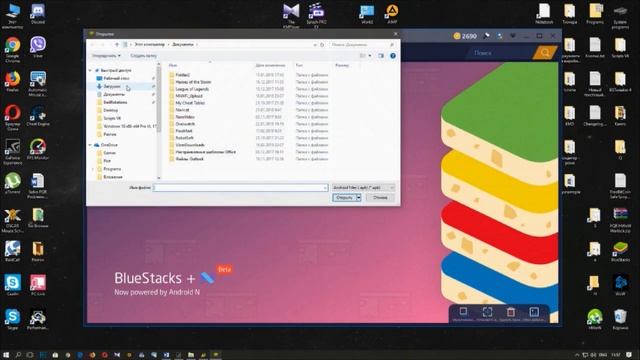This screenshot has width=640, height=360.
Task: Click the Open button in dialog
Action: coord(344,198)
